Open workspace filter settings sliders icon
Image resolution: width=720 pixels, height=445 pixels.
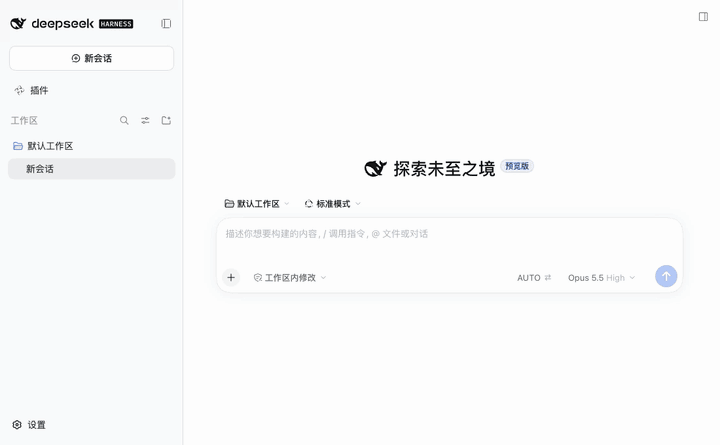tap(145, 120)
